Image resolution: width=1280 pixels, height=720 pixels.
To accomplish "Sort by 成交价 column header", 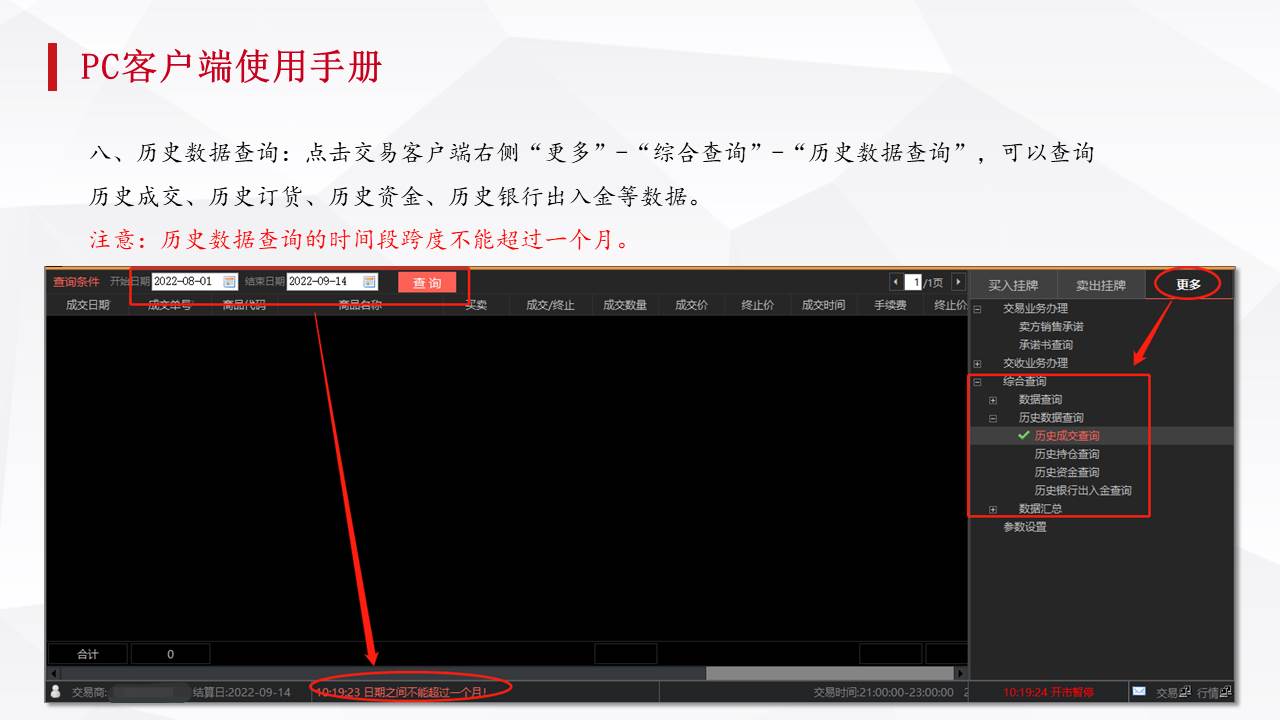I will pos(692,305).
